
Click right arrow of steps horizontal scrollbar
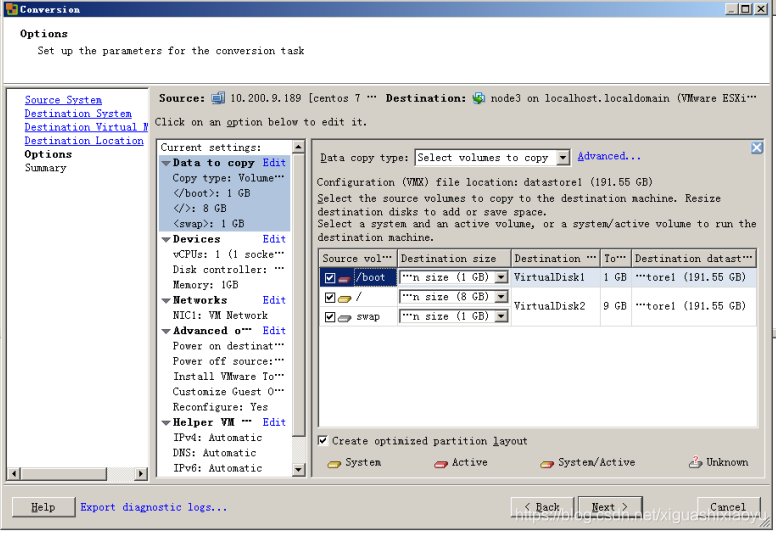pyautogui.click(x=141, y=474)
